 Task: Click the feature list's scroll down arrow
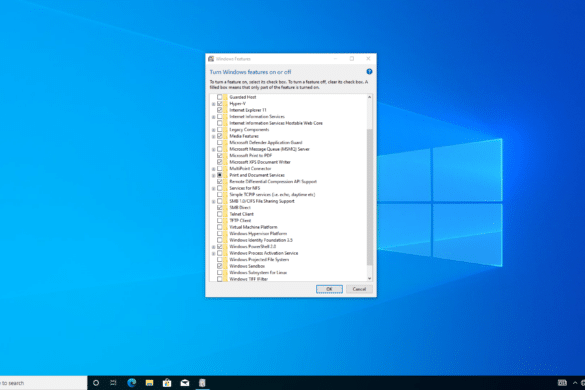[369, 278]
